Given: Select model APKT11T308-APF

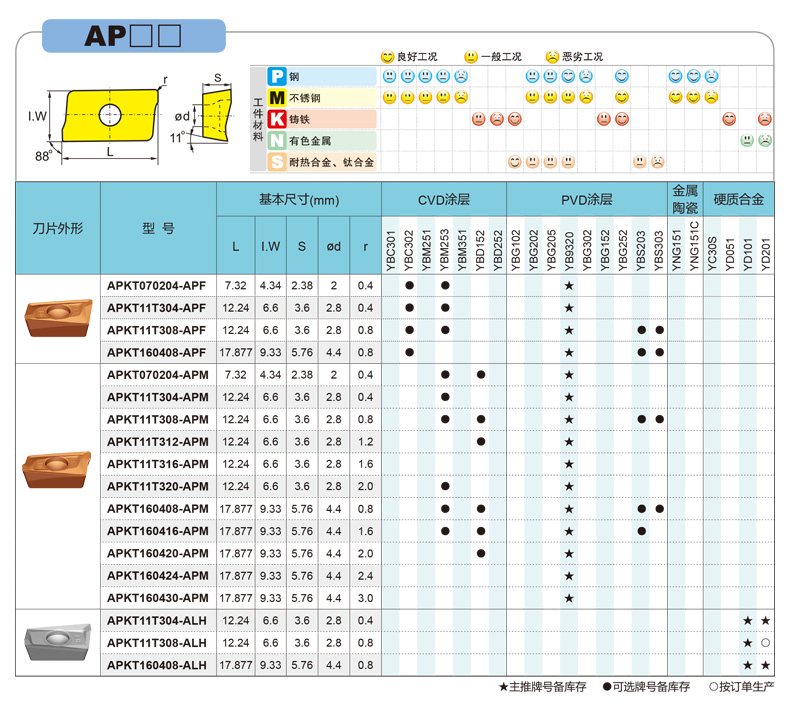Looking at the screenshot, I should tap(157, 330).
